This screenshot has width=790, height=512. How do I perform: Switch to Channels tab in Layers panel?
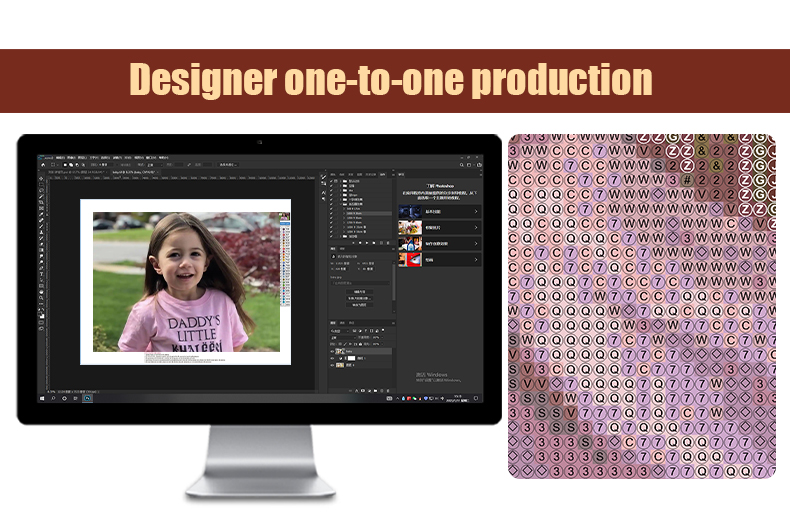click(342, 323)
